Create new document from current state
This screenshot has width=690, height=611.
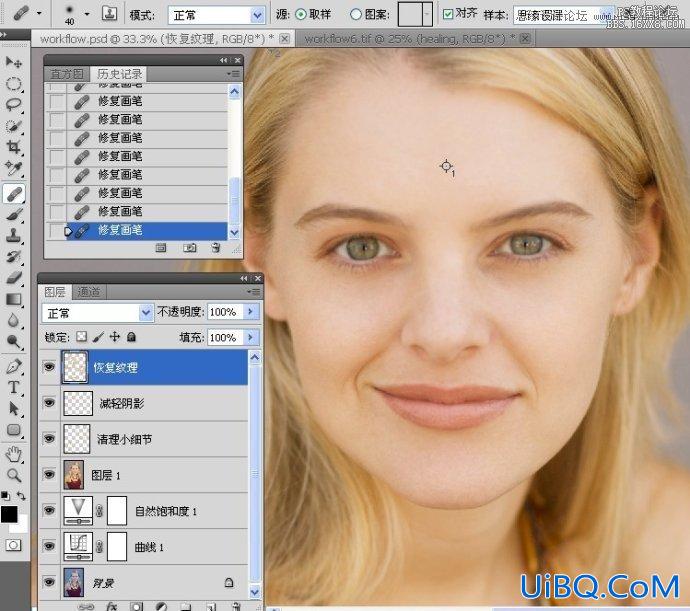(x=161, y=248)
